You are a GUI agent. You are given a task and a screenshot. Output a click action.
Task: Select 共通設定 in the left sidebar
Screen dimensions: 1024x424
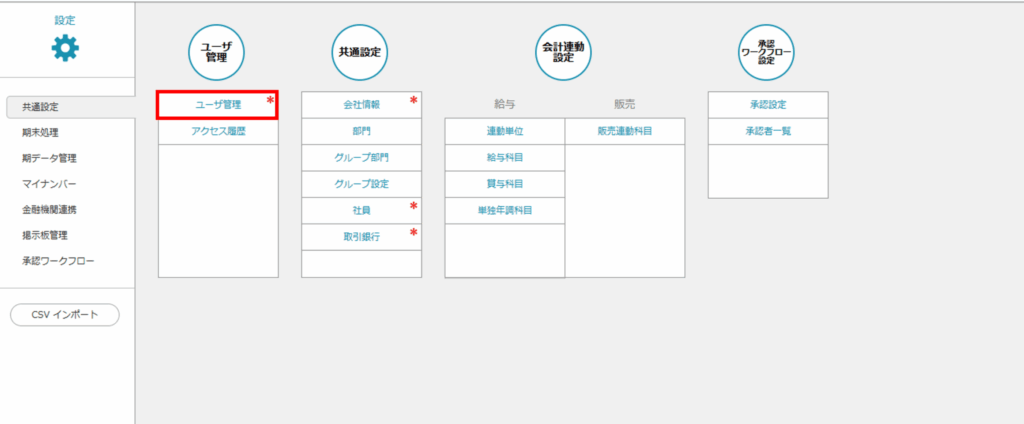point(40,106)
